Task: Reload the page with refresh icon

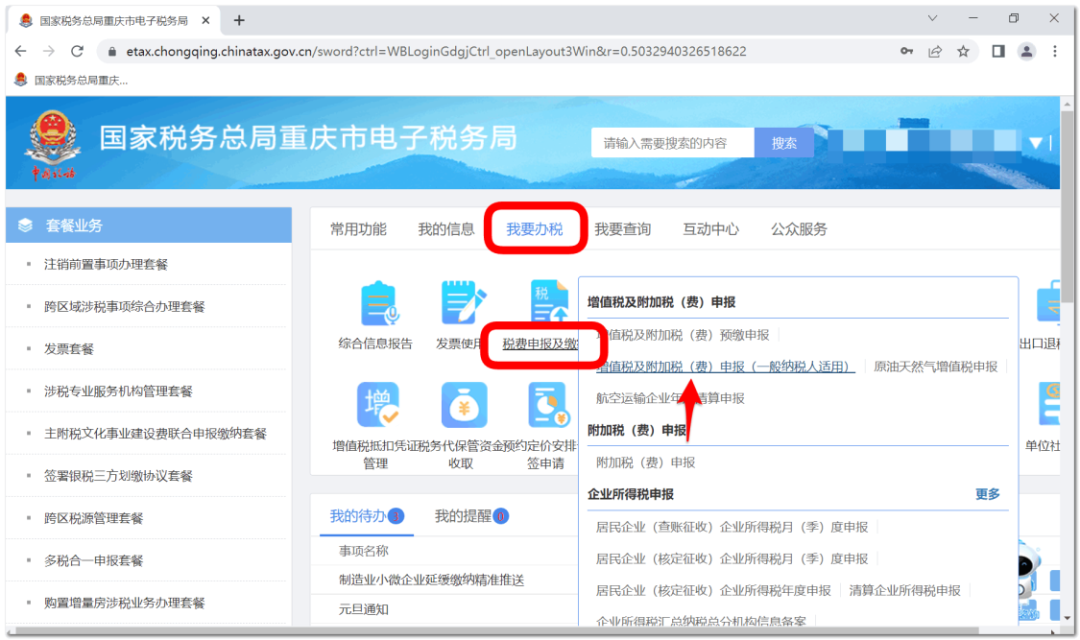Action: (x=77, y=51)
